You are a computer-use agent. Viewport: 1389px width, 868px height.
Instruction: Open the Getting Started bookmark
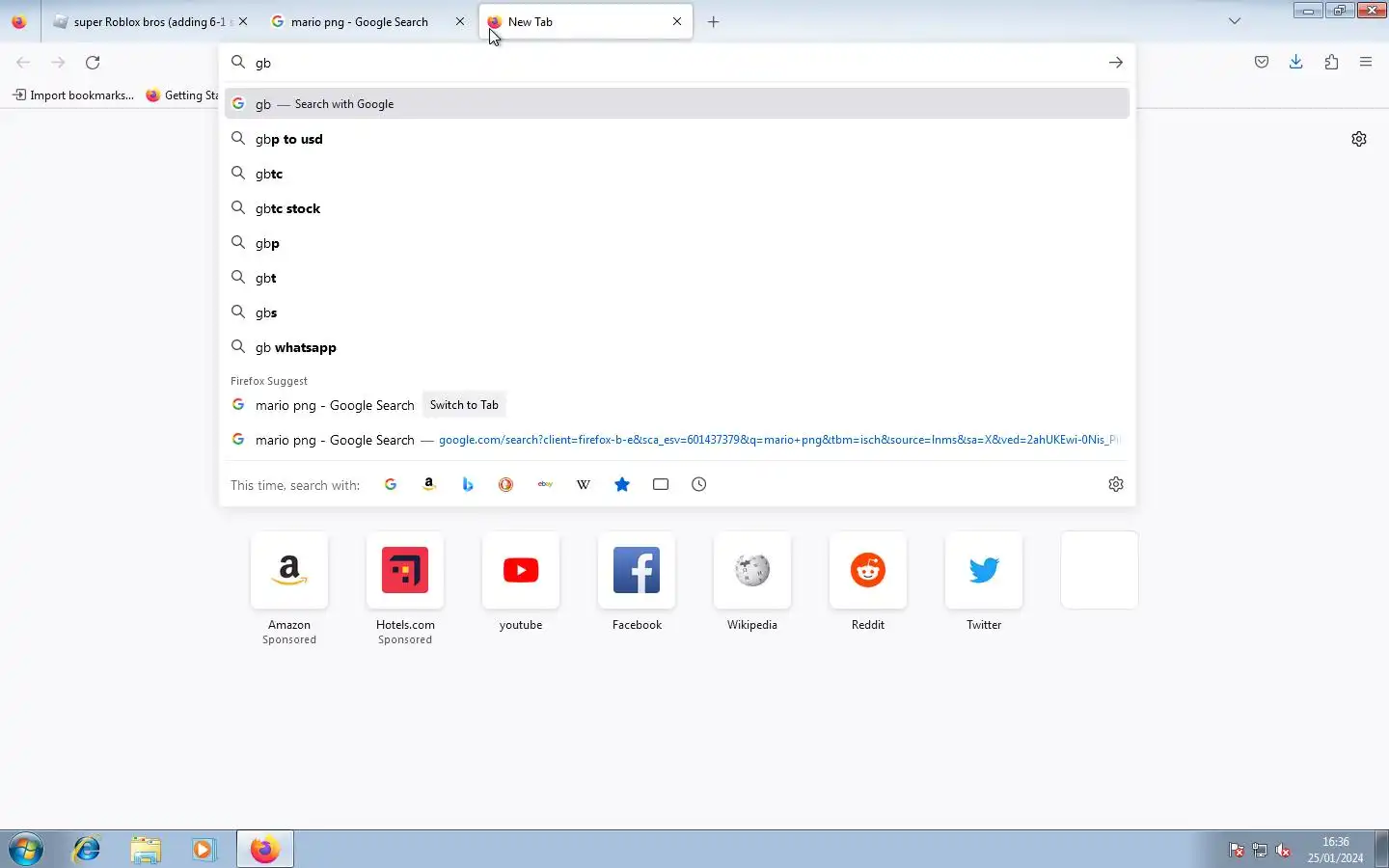[182, 95]
